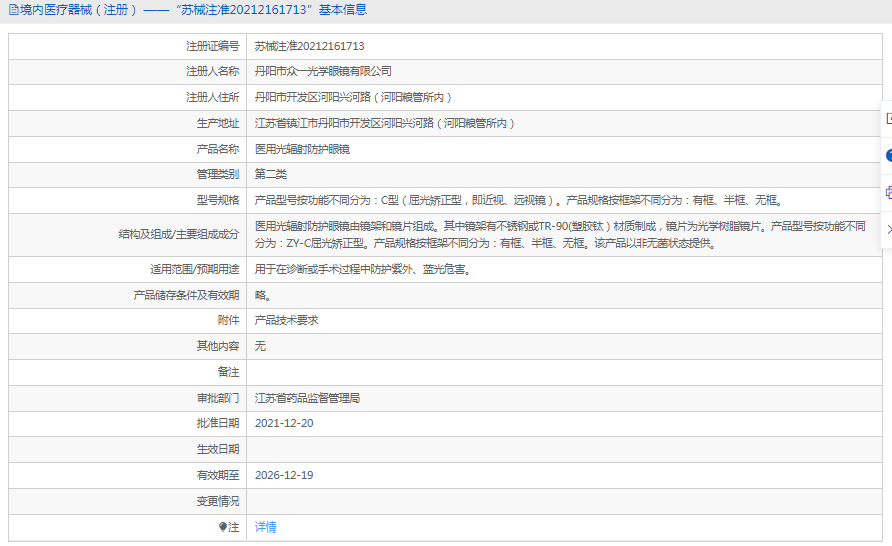Collapse the right sidebar with the chevron arrow

(887, 229)
